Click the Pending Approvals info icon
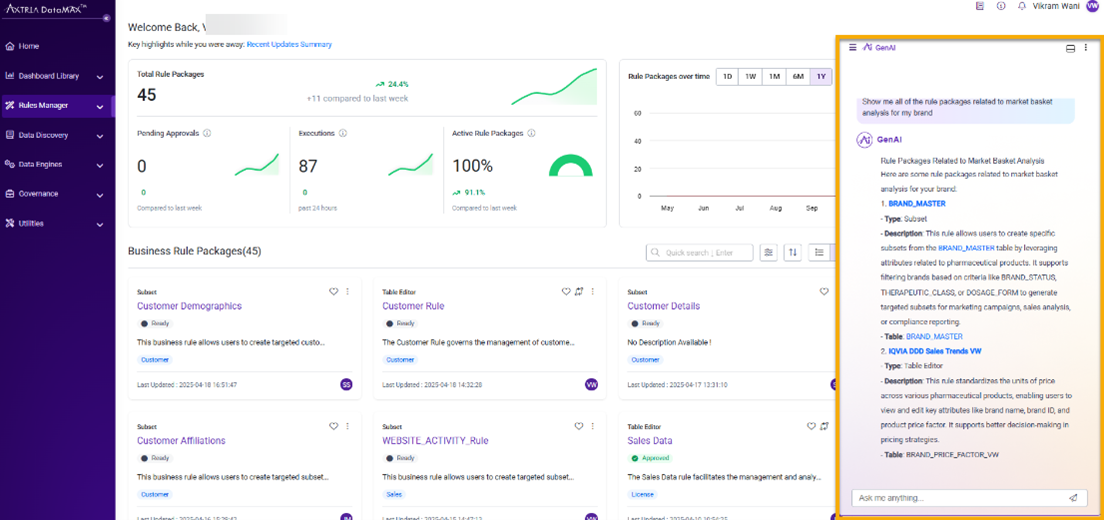The image size is (1104, 520). point(208,133)
